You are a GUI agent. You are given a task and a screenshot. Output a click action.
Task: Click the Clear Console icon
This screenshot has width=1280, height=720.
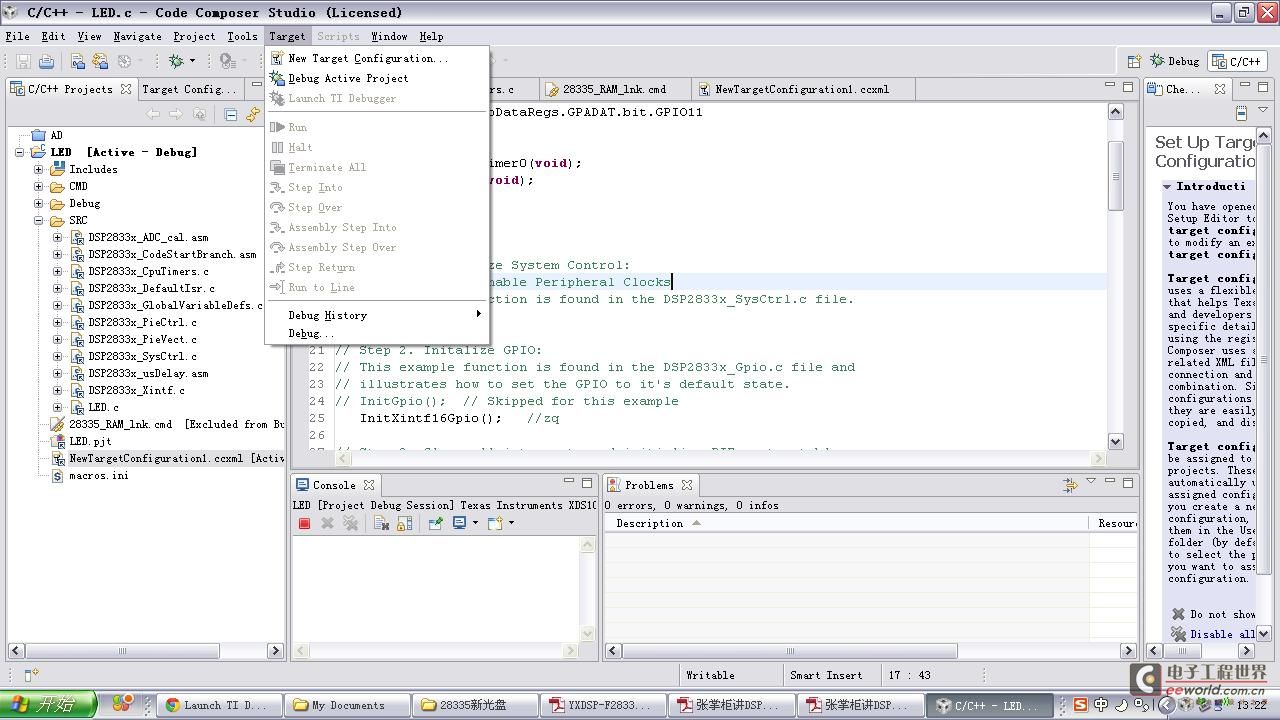point(381,523)
